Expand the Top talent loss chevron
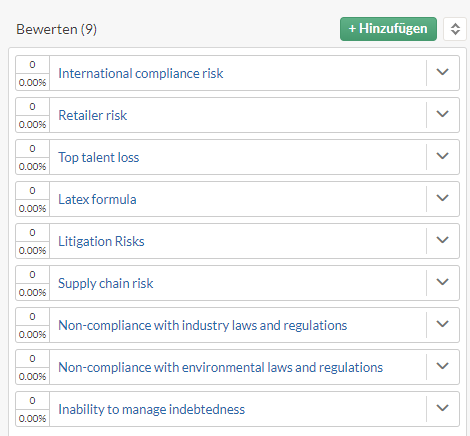470x436 pixels. pos(443,157)
